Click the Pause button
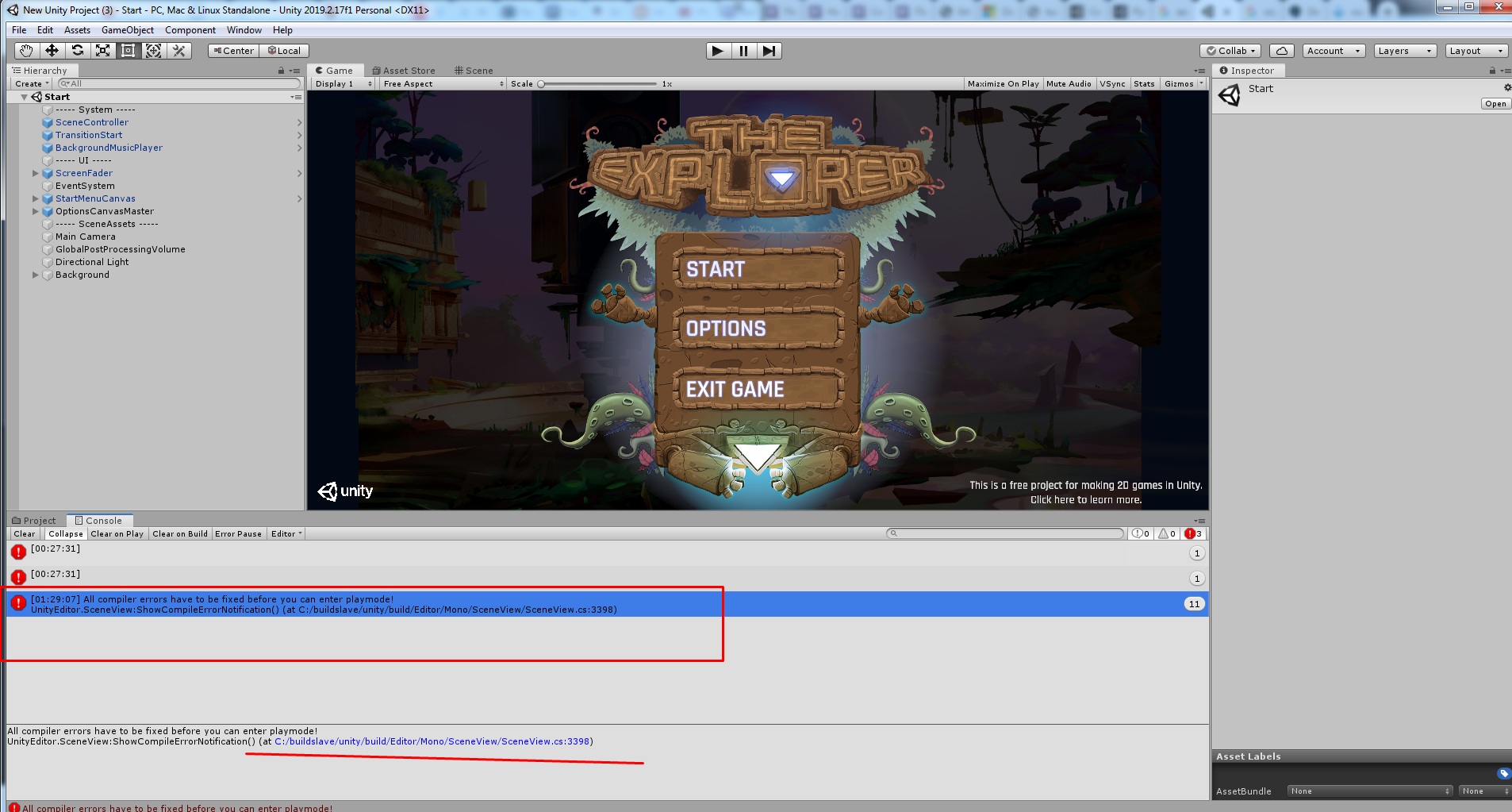Image resolution: width=1512 pixels, height=812 pixels. click(743, 51)
